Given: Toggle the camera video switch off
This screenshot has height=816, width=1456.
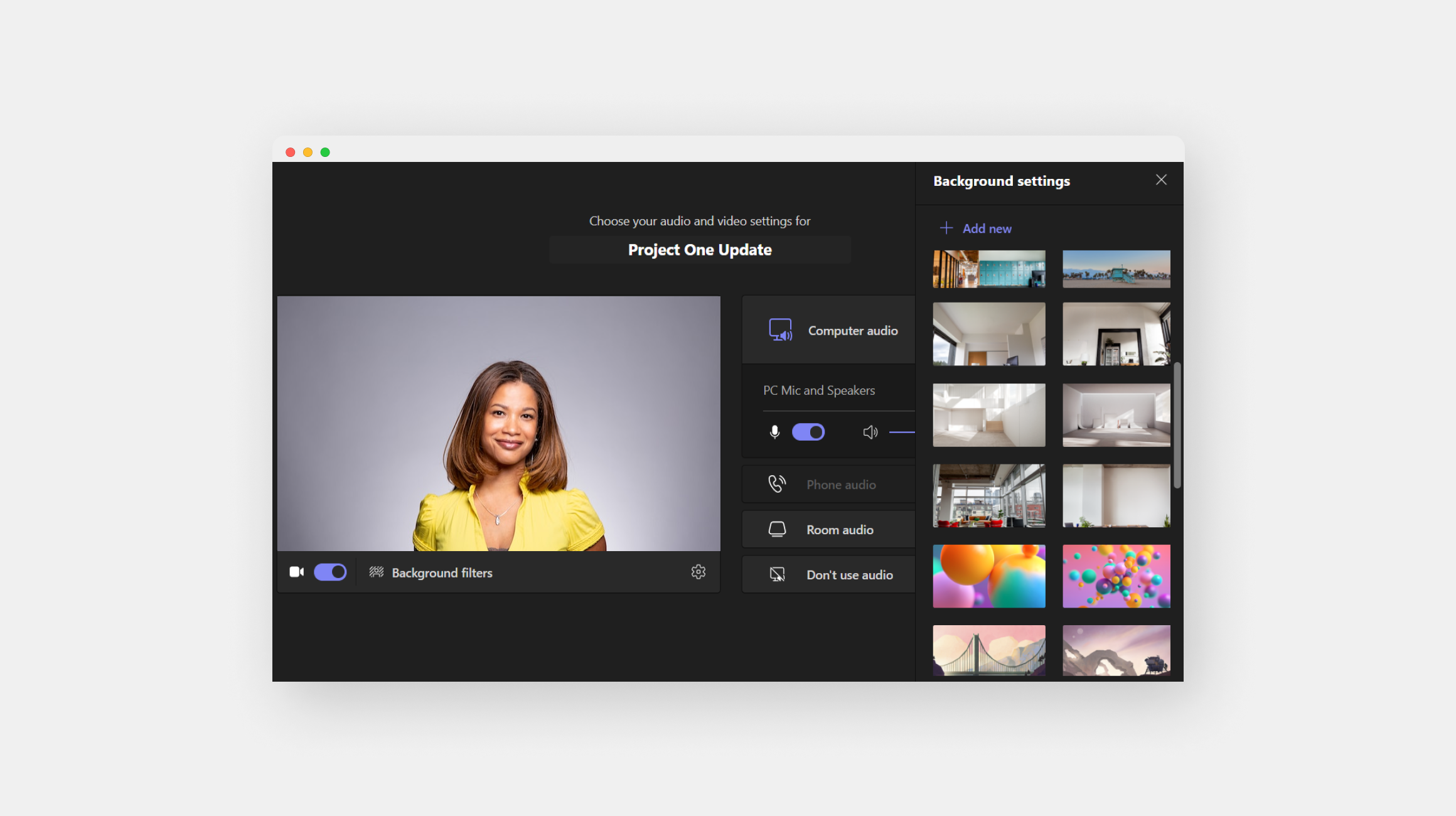Looking at the screenshot, I should [x=330, y=572].
